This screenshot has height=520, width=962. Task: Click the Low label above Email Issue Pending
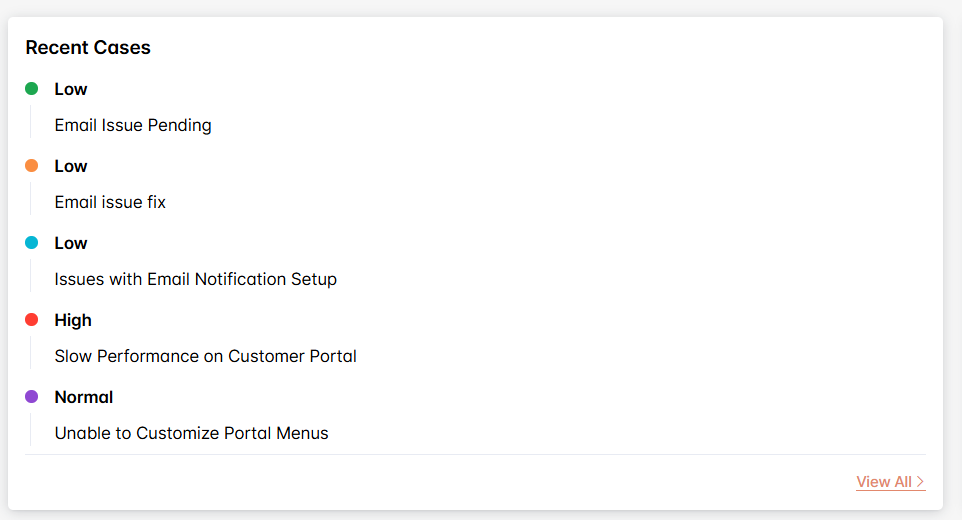(x=71, y=89)
